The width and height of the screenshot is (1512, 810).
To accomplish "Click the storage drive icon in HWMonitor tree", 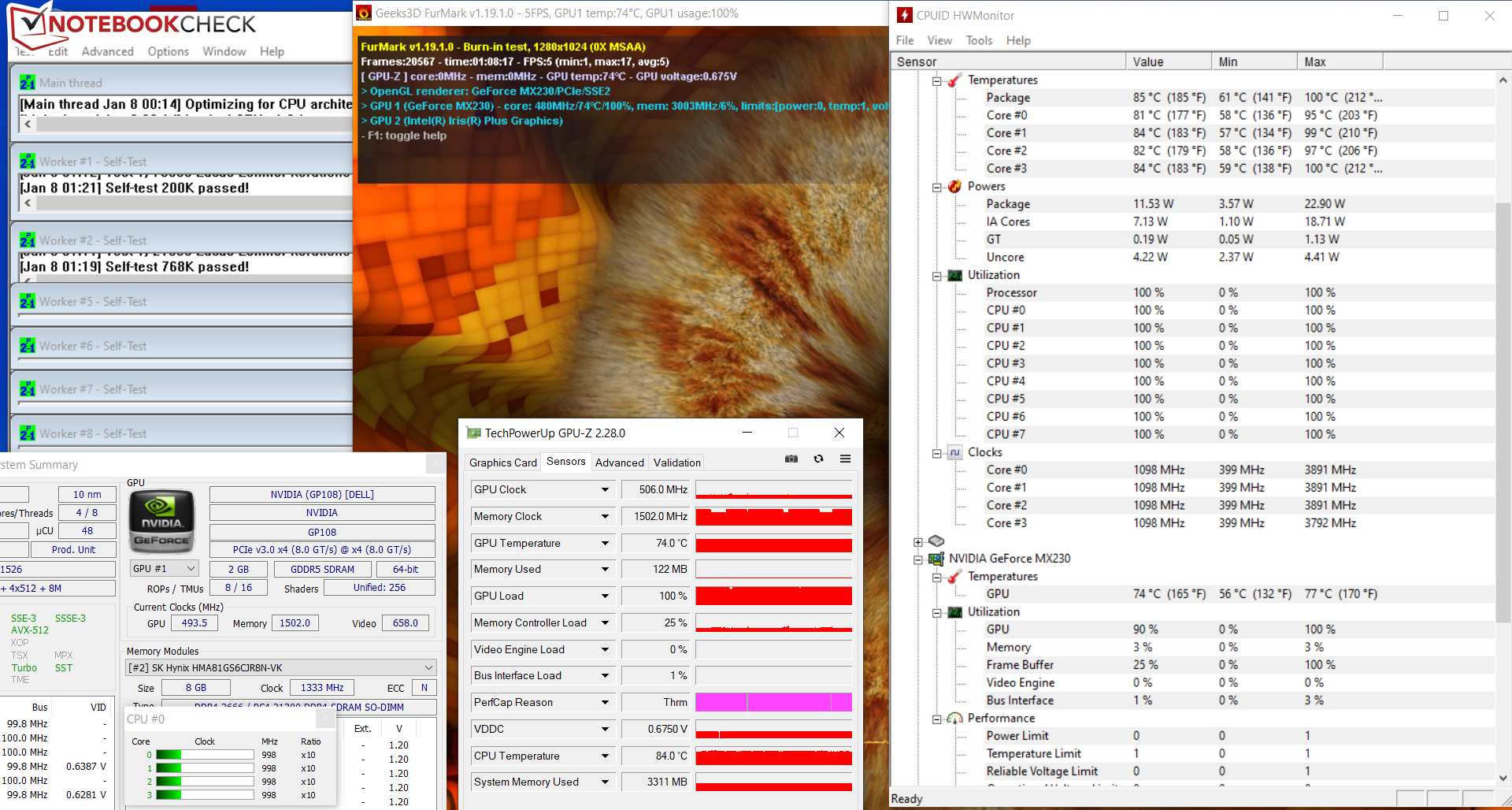I will (x=936, y=541).
